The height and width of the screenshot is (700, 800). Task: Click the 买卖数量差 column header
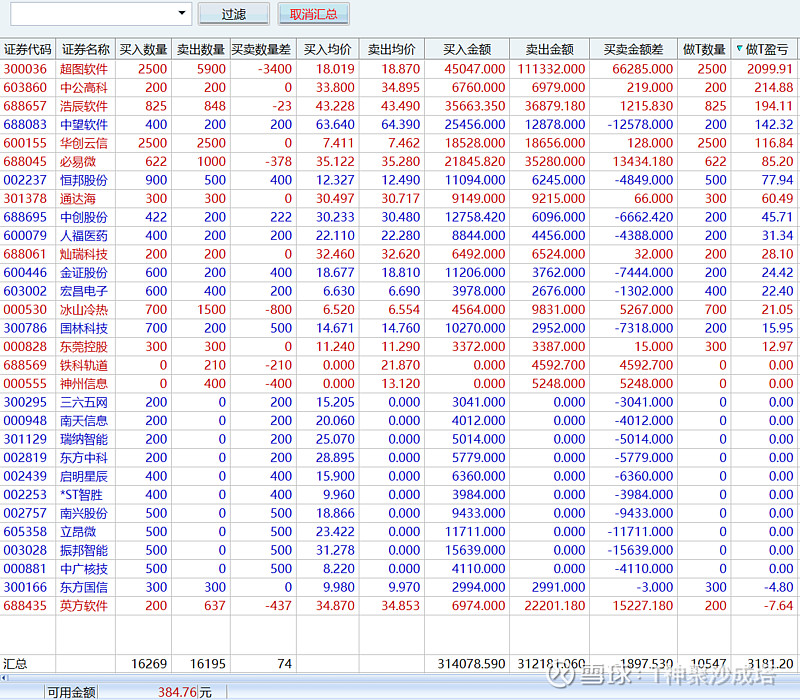tap(263, 49)
